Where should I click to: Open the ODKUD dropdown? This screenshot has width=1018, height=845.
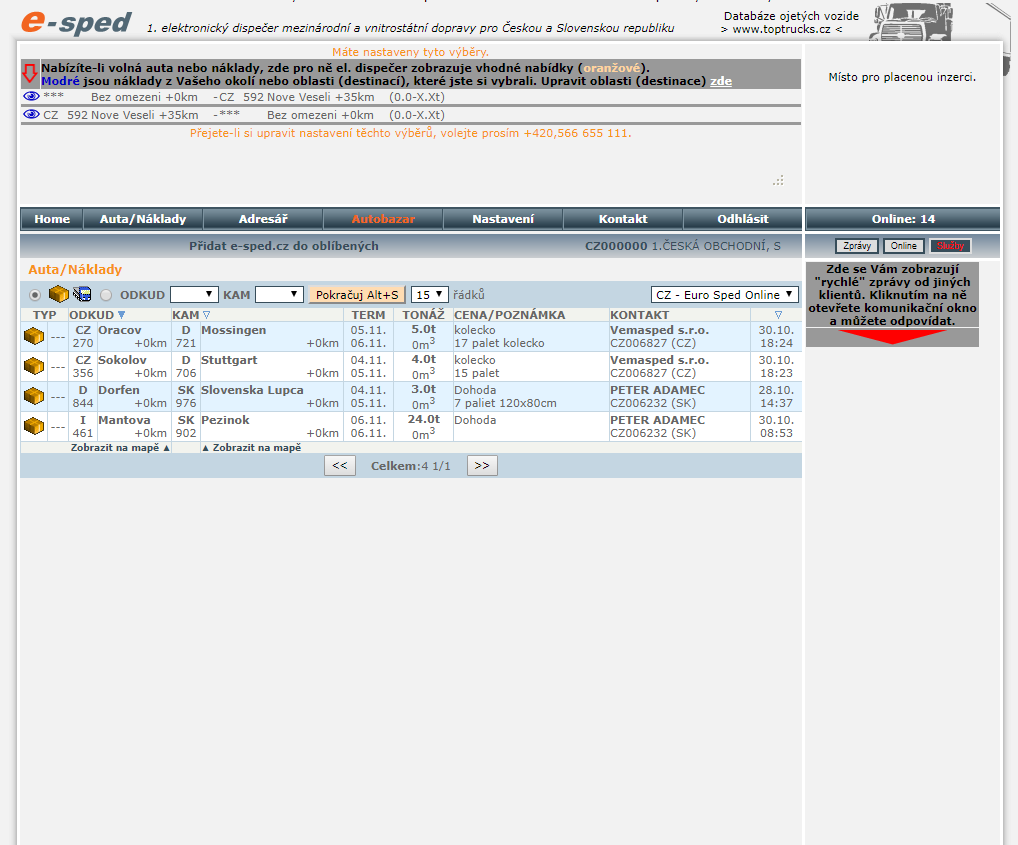pos(193,295)
